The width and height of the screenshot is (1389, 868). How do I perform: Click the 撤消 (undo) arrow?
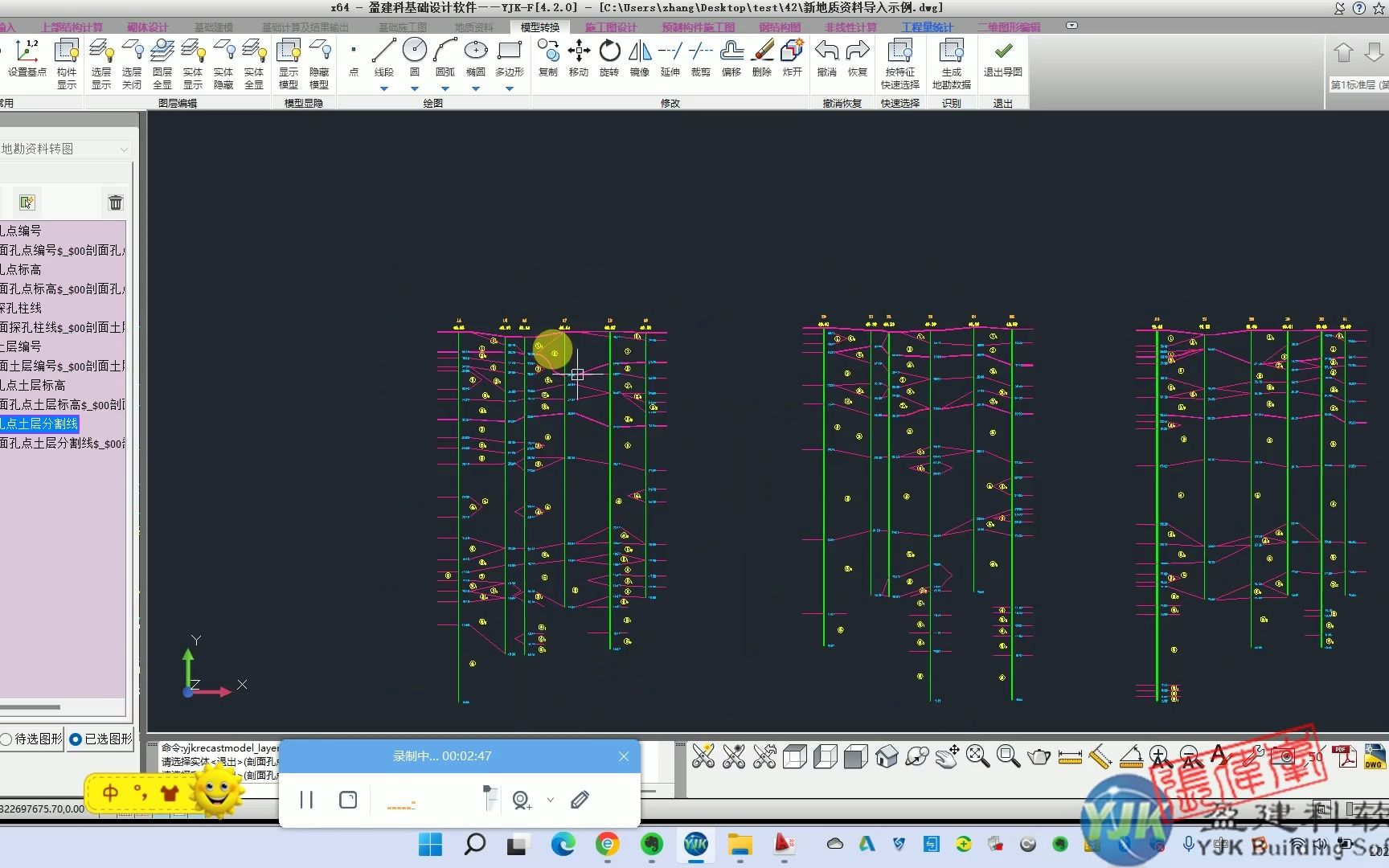pos(827,59)
